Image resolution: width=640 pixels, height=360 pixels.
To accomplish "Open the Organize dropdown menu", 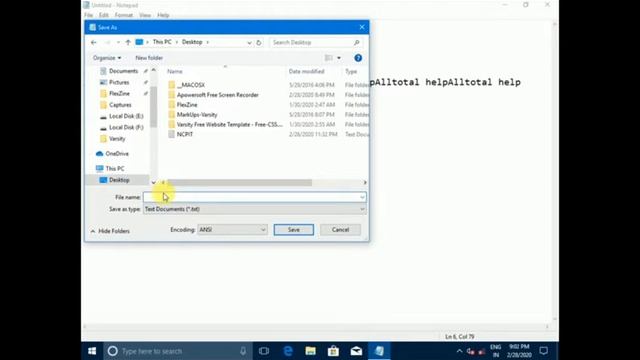I will pyautogui.click(x=107, y=58).
